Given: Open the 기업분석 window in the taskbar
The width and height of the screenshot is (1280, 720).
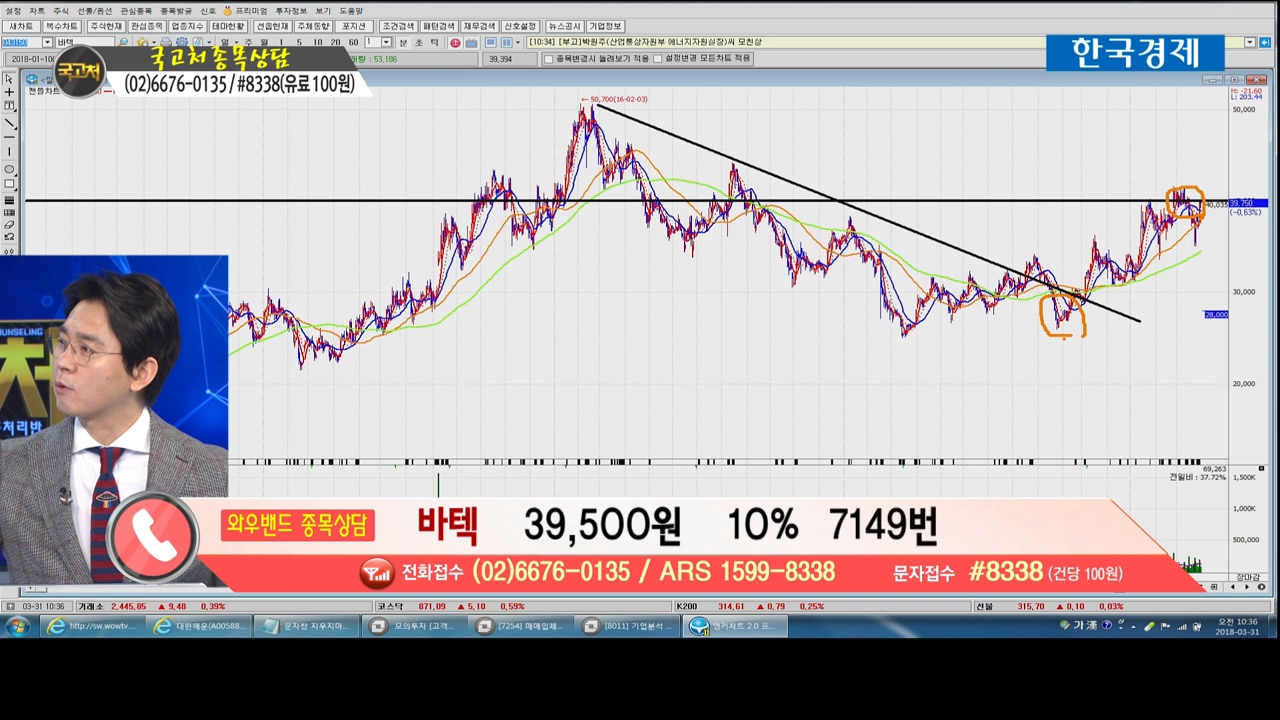Looking at the screenshot, I should coord(628,626).
